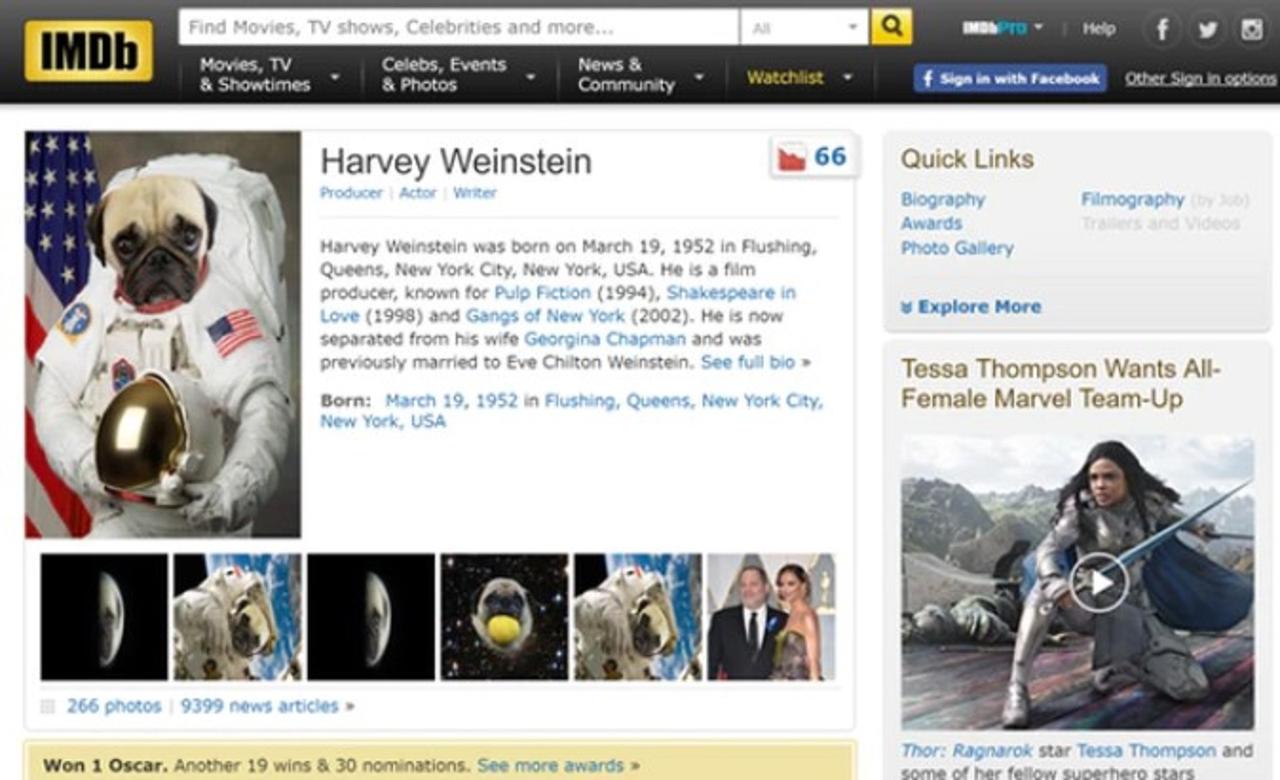Expand the Explore More section
Screen dimensions: 1280x780
click(971, 307)
